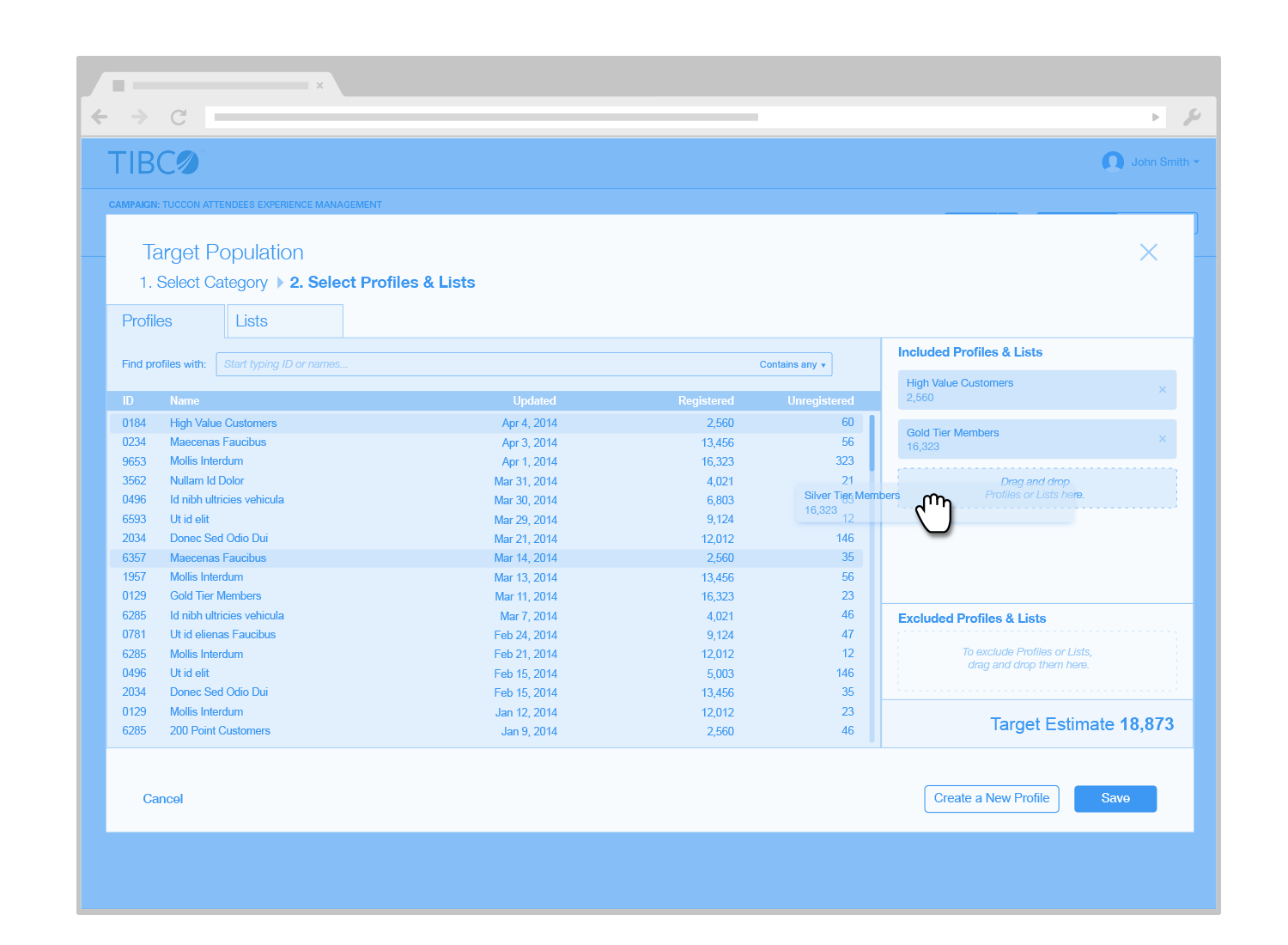Click High Value Customers included card
1288x945 pixels.
(x=1036, y=390)
